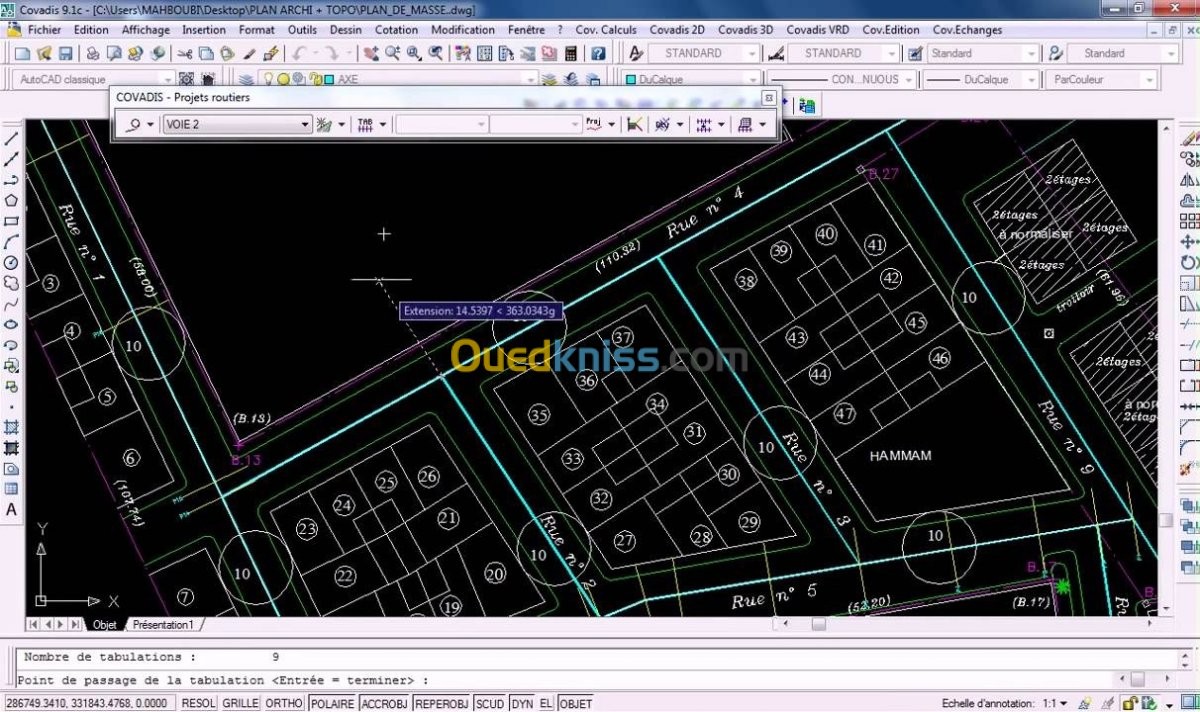Click the Covadis axis tool icon
This screenshot has width=1200, height=712.
(132, 124)
